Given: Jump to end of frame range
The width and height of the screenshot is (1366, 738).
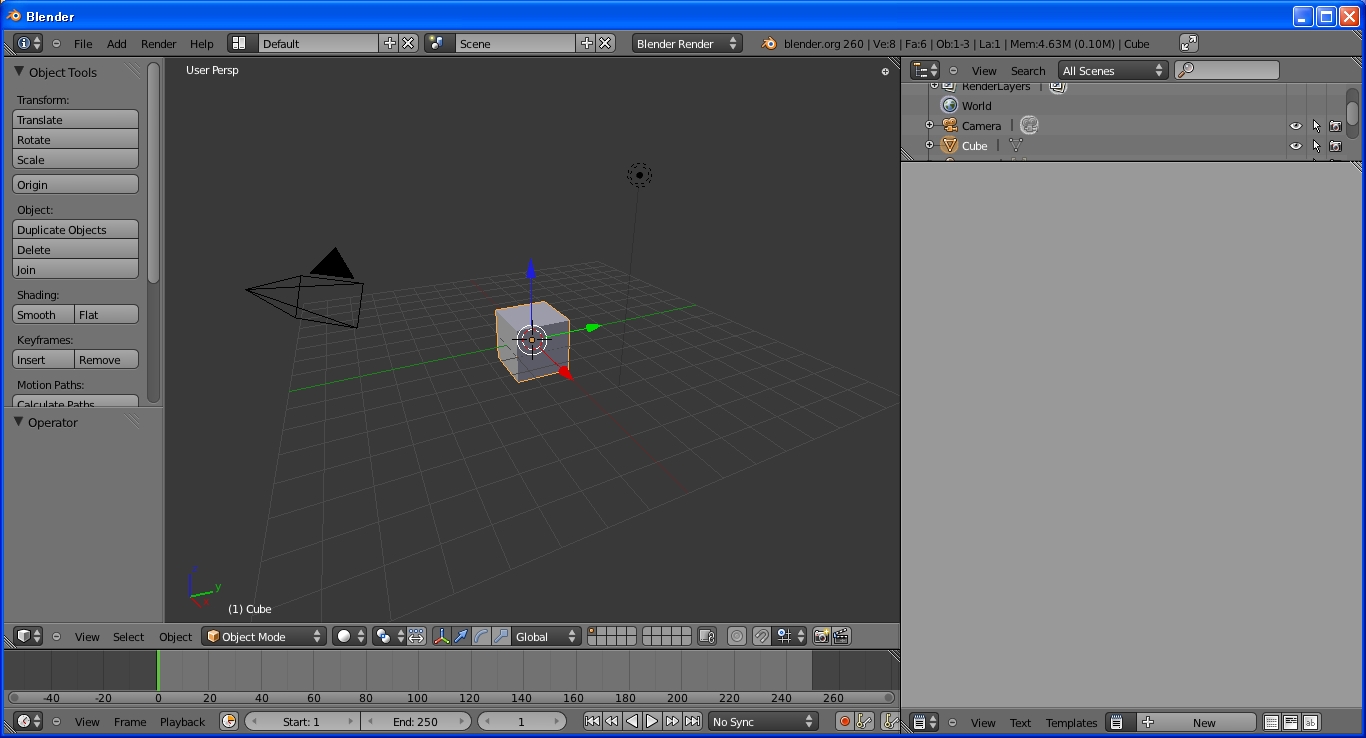Looking at the screenshot, I should click(x=694, y=721).
